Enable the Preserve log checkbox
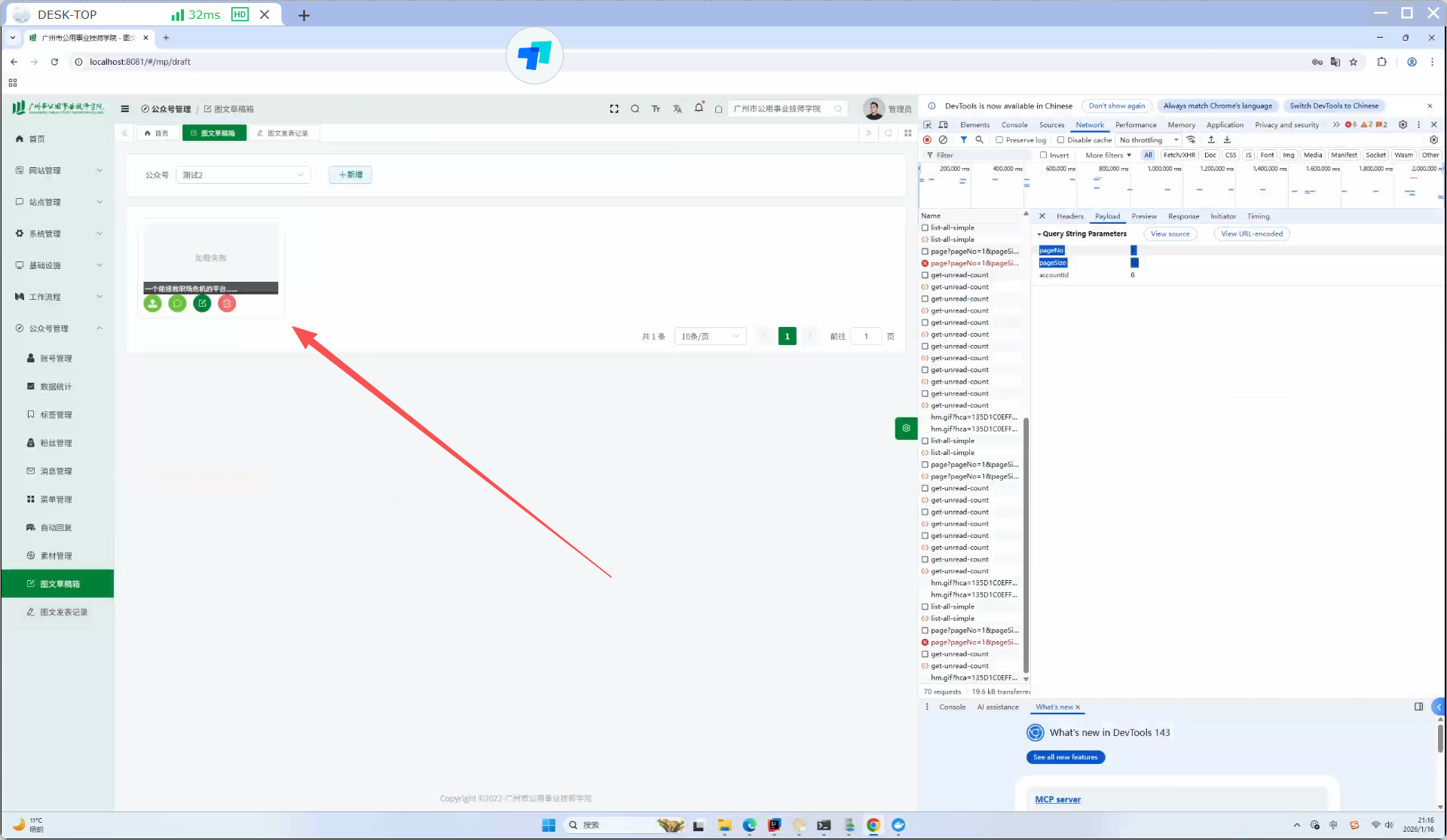This screenshot has height=840, width=1447. (x=999, y=140)
